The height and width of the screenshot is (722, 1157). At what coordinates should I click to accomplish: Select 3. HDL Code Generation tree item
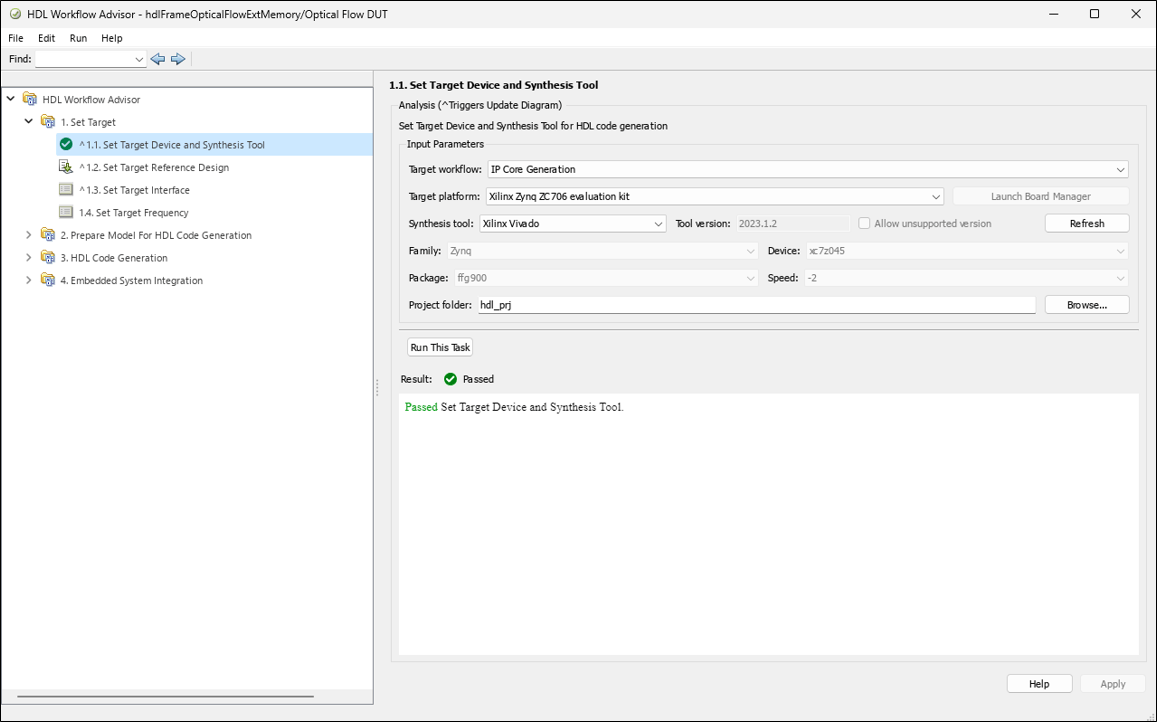[x=114, y=258]
